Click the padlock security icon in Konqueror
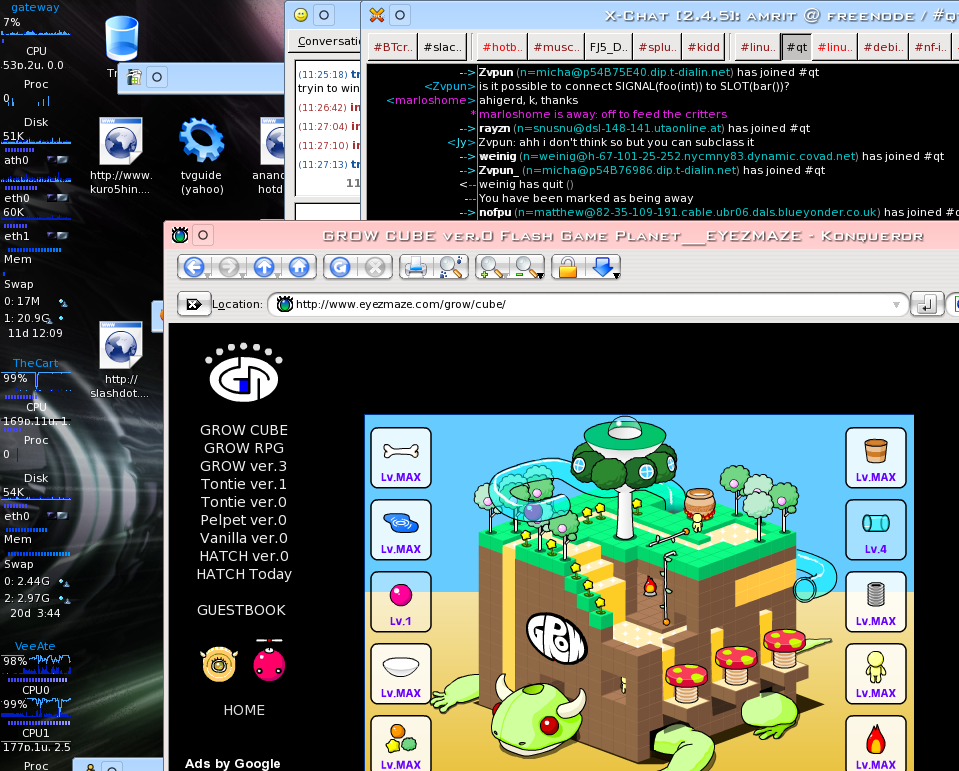This screenshot has width=959, height=771. [568, 267]
